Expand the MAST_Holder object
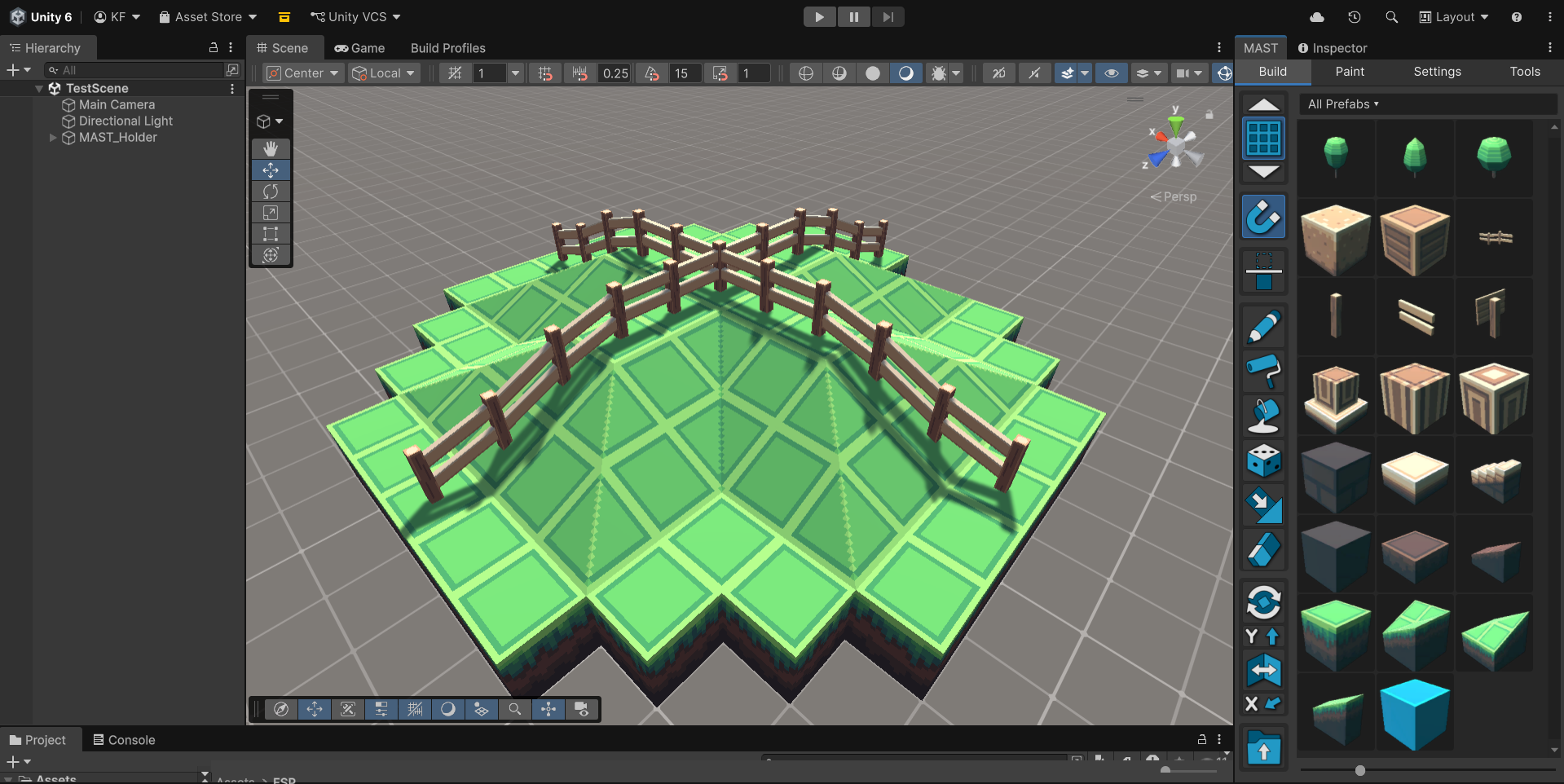 pos(53,138)
